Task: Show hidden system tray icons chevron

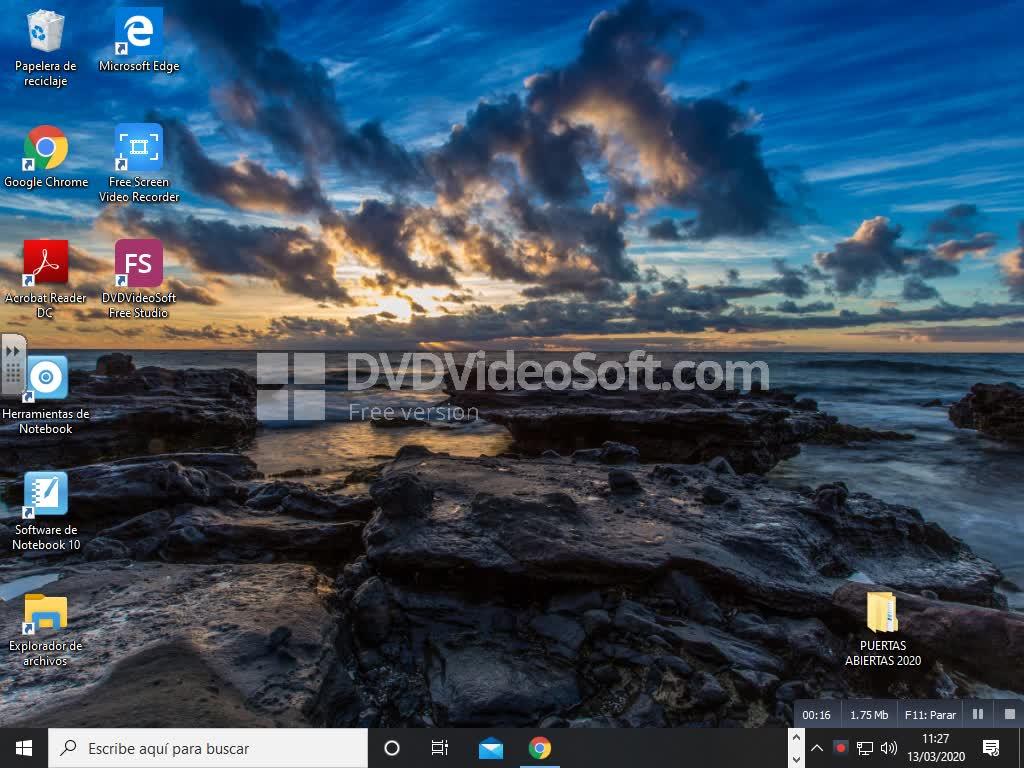Action: [x=817, y=748]
